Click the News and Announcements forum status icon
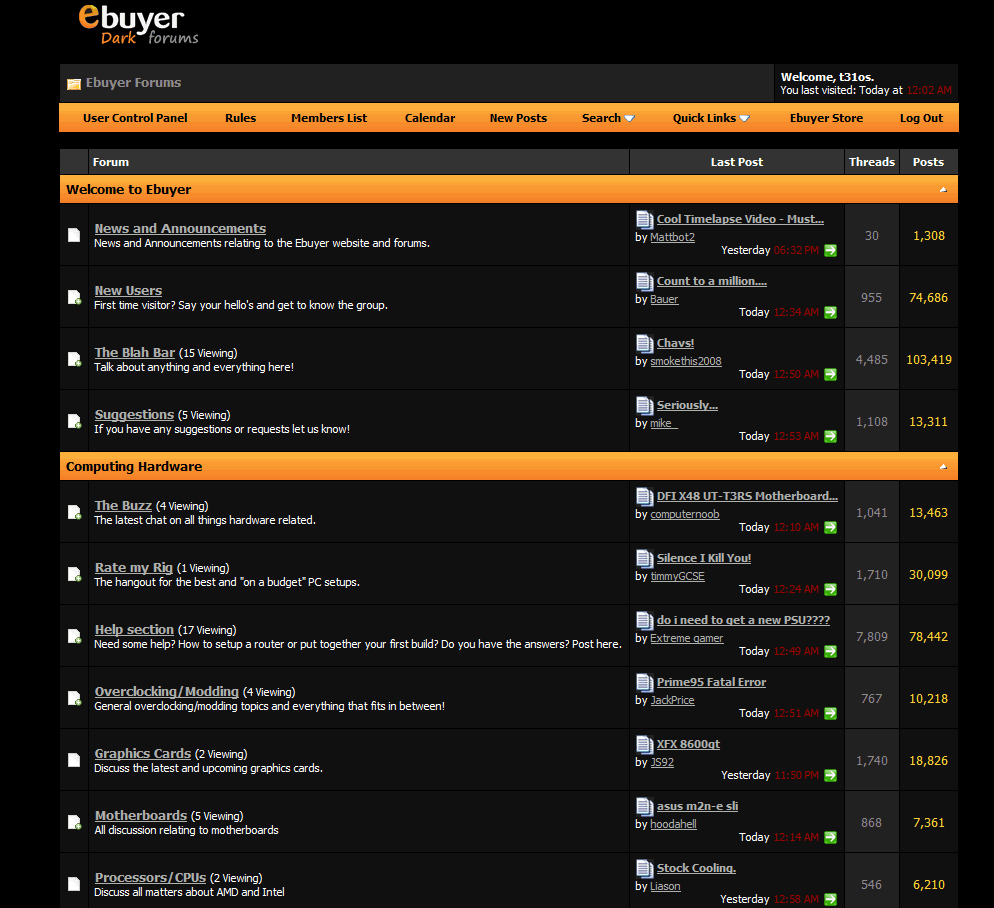The width and height of the screenshot is (994, 908). (x=74, y=235)
